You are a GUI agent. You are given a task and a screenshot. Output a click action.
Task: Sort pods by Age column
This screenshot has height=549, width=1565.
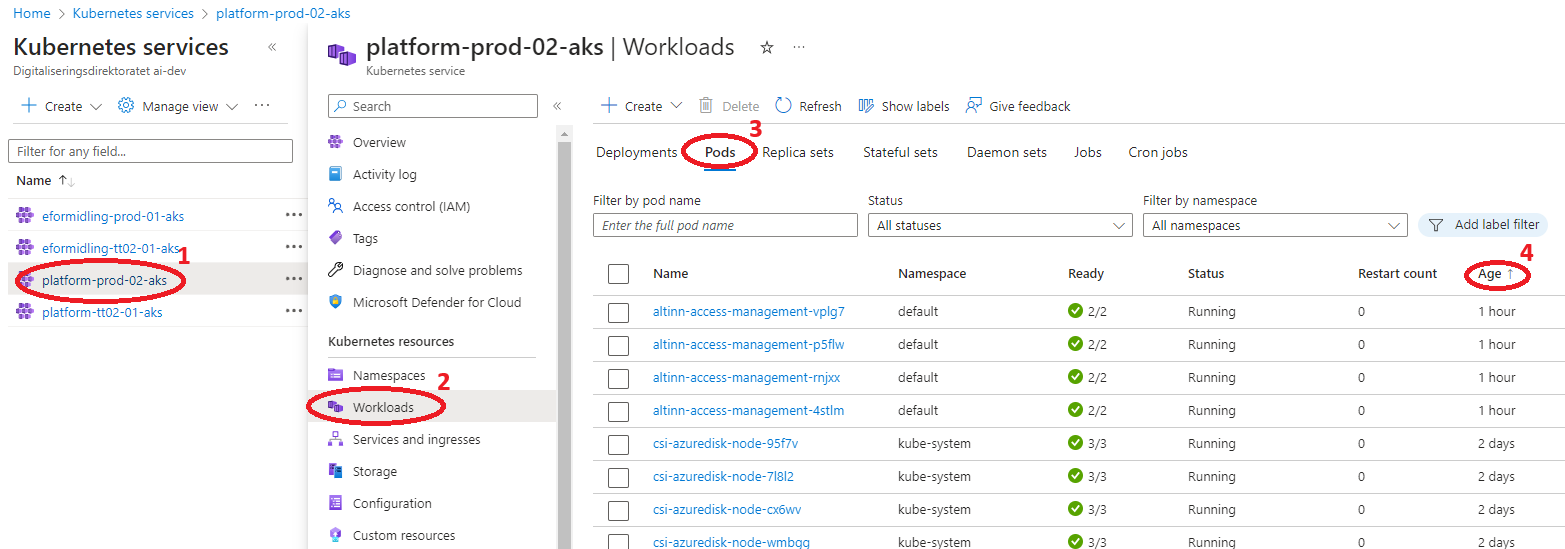pyautogui.click(x=1496, y=273)
